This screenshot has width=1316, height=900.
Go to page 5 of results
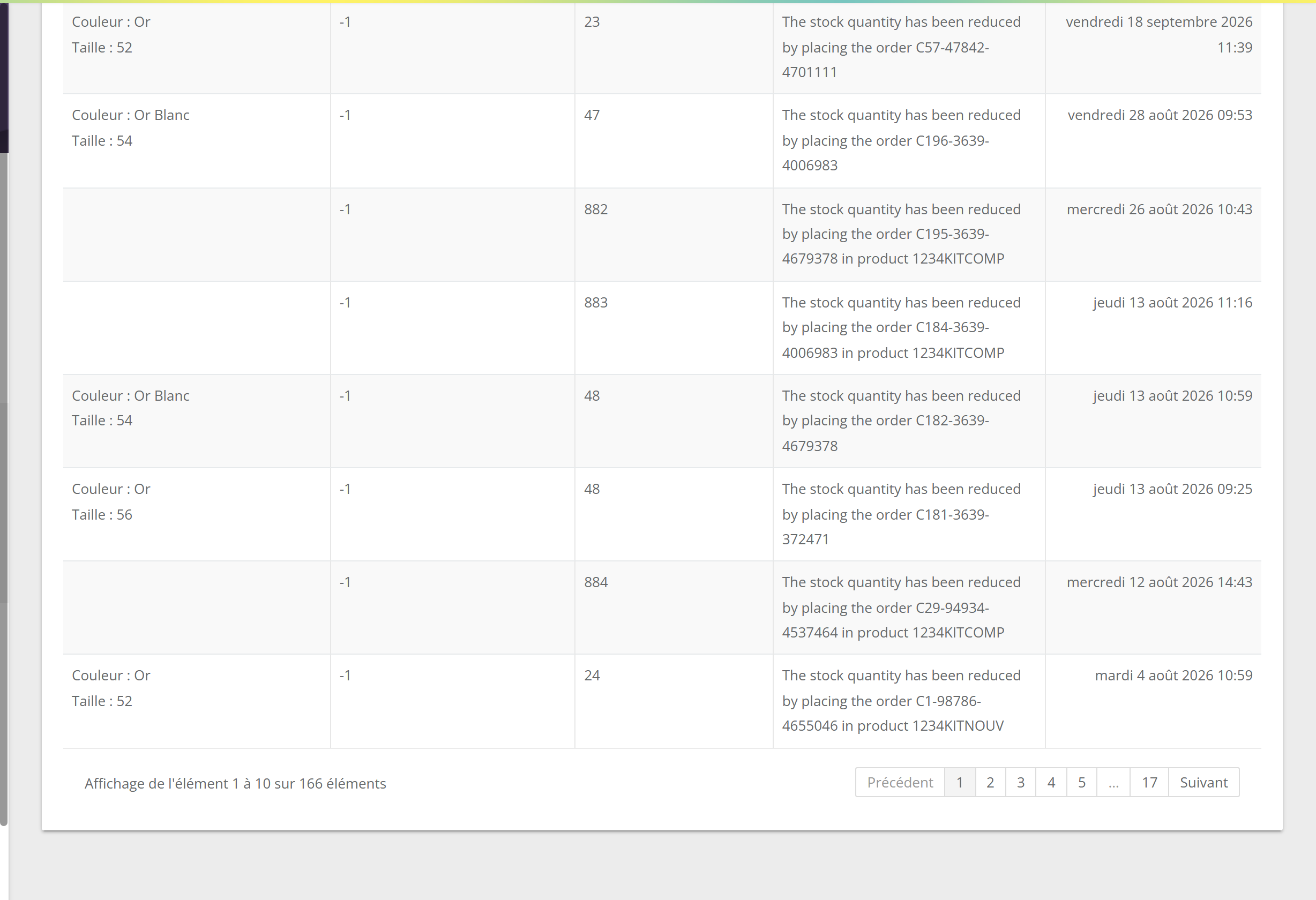click(x=1082, y=782)
